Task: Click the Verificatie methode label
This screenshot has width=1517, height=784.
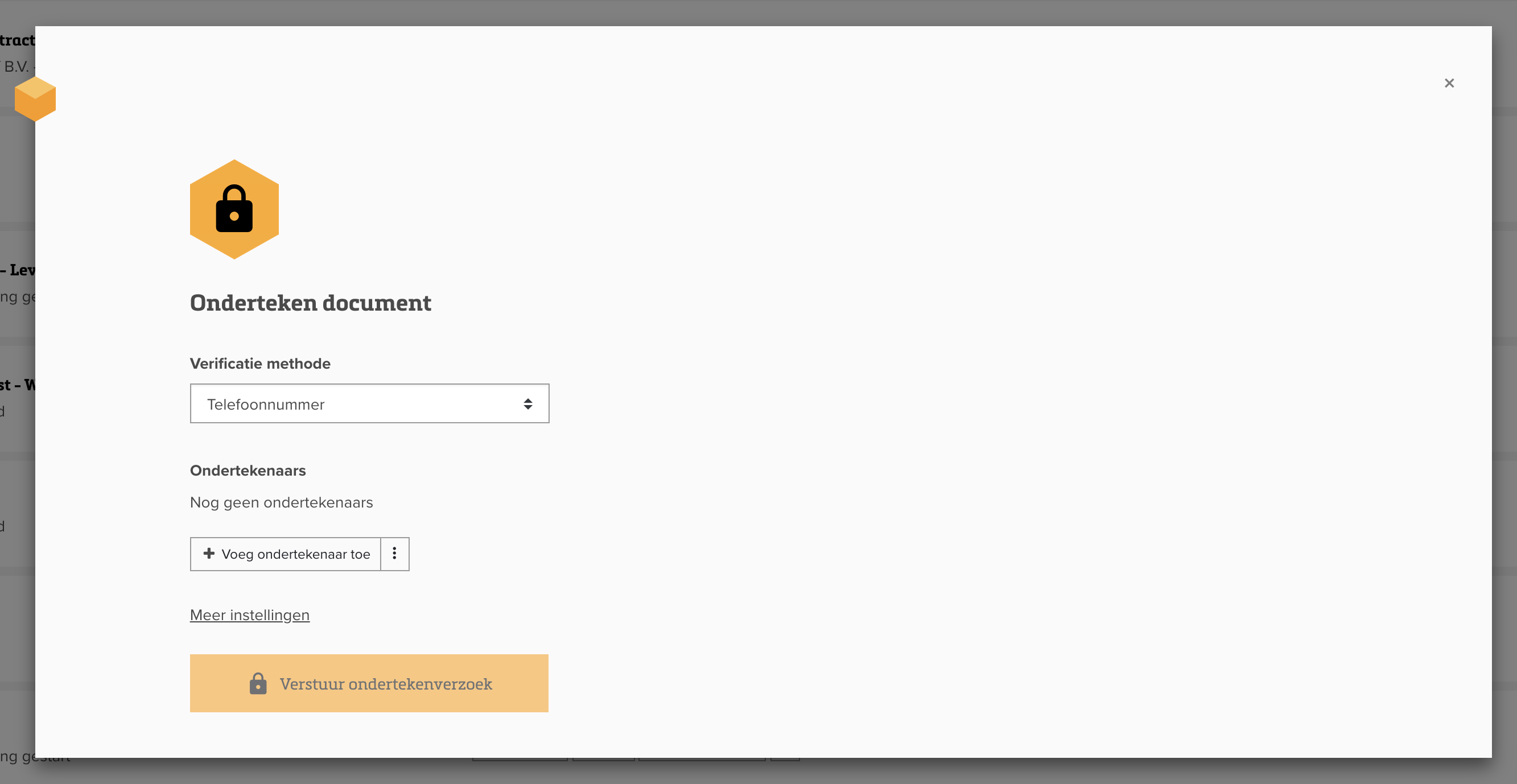Action: [259, 364]
